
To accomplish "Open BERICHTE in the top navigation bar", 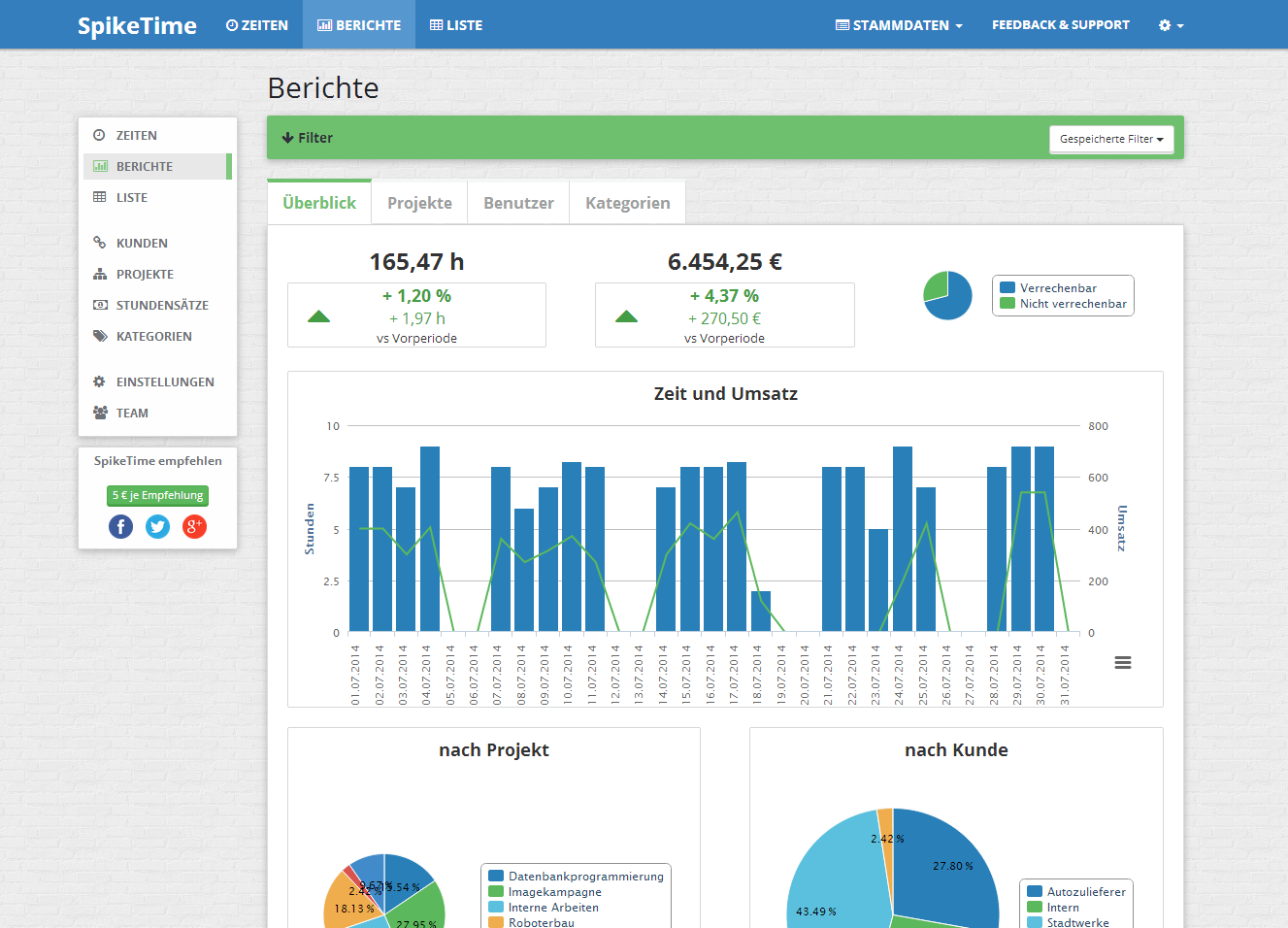I will pos(359,25).
